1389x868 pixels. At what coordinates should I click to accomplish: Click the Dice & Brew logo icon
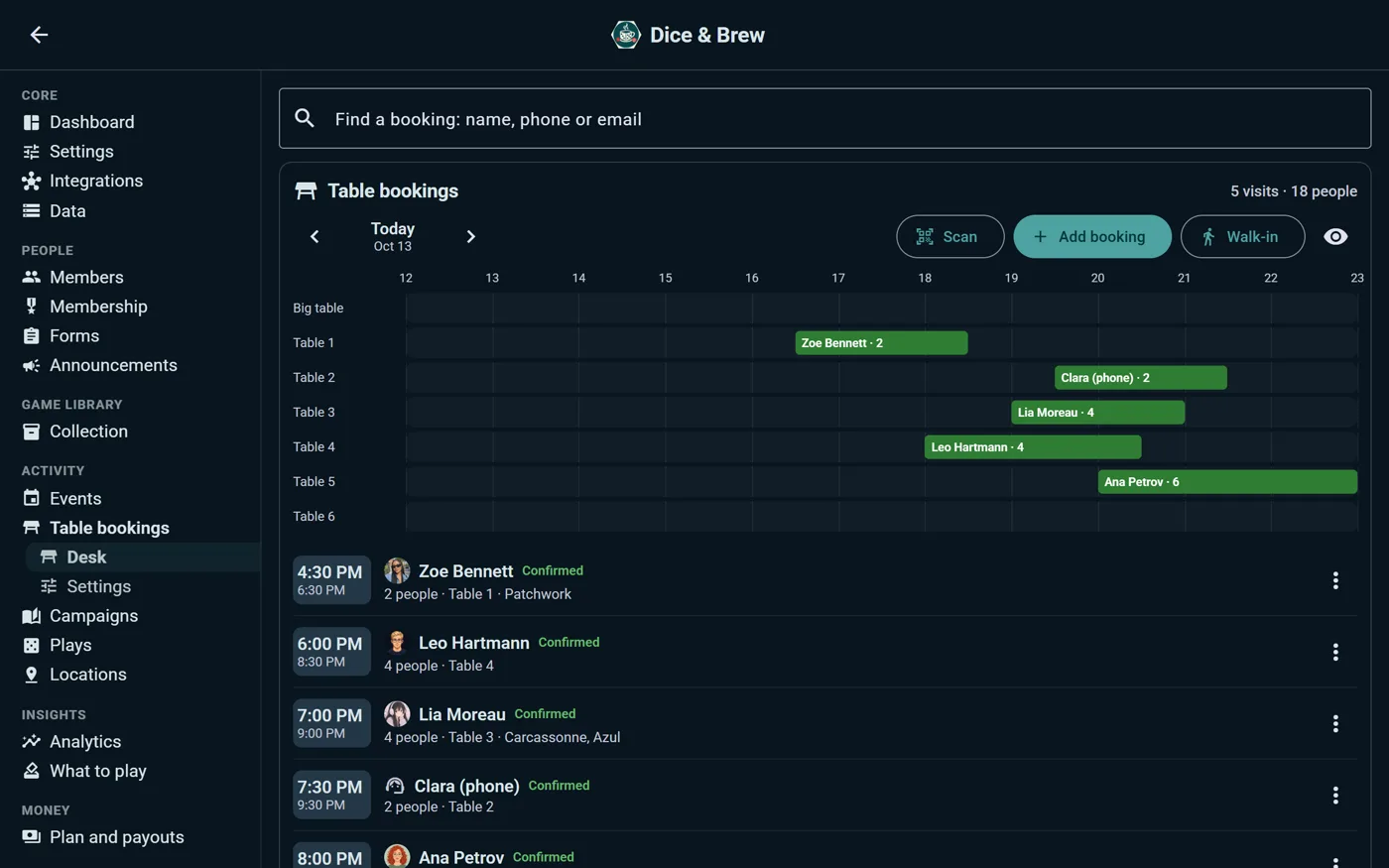pyautogui.click(x=625, y=35)
